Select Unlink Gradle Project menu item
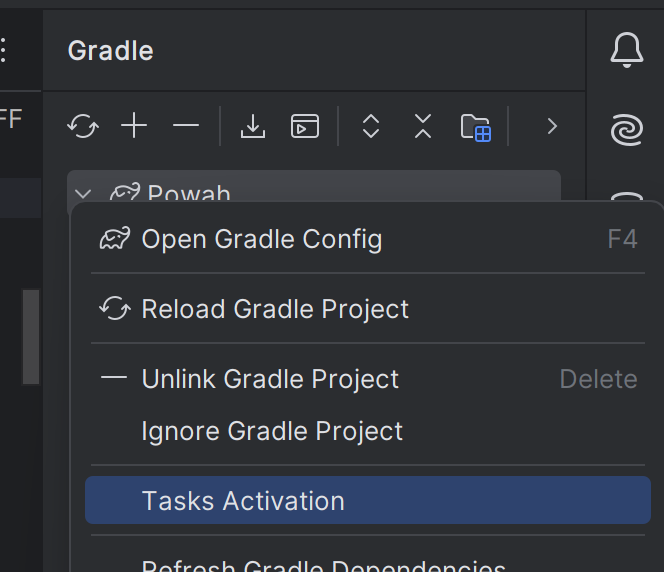Image resolution: width=664 pixels, height=572 pixels. [x=270, y=379]
